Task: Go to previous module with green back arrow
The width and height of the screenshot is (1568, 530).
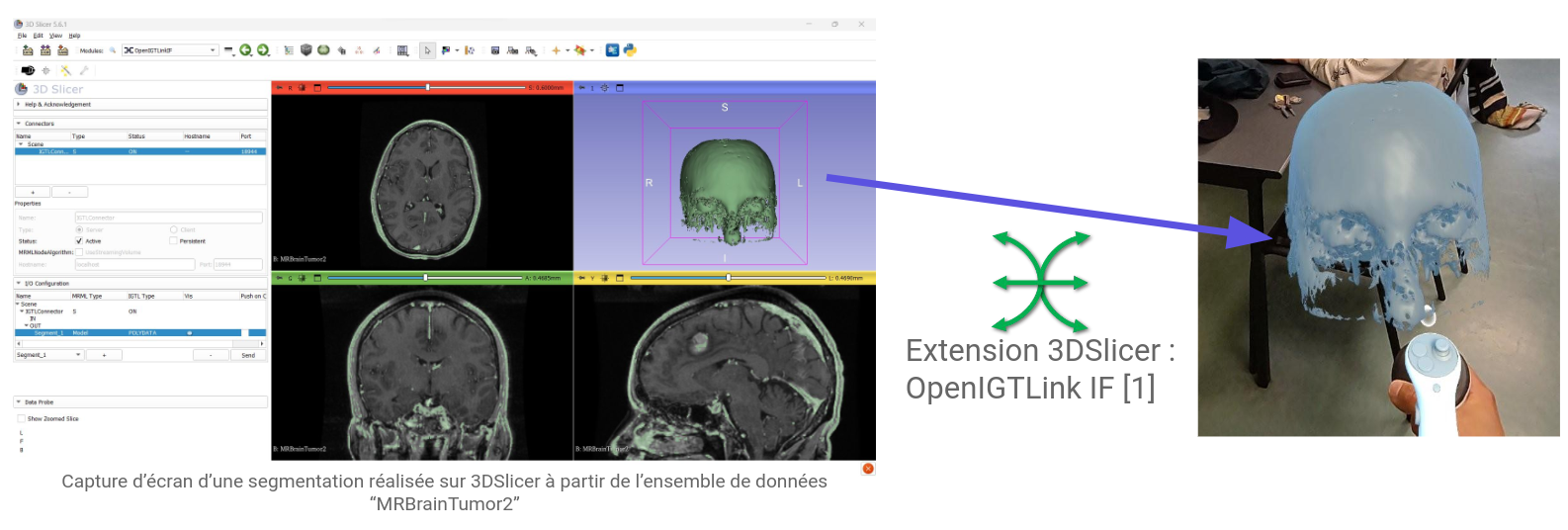Action: pos(245,50)
